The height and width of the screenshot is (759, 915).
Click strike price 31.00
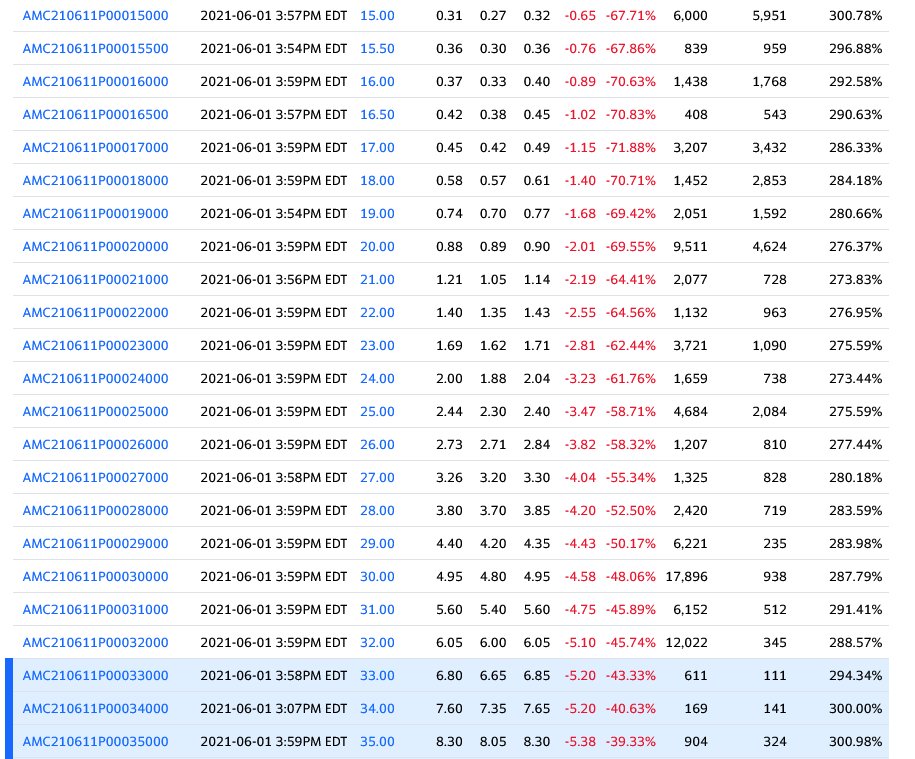point(377,609)
